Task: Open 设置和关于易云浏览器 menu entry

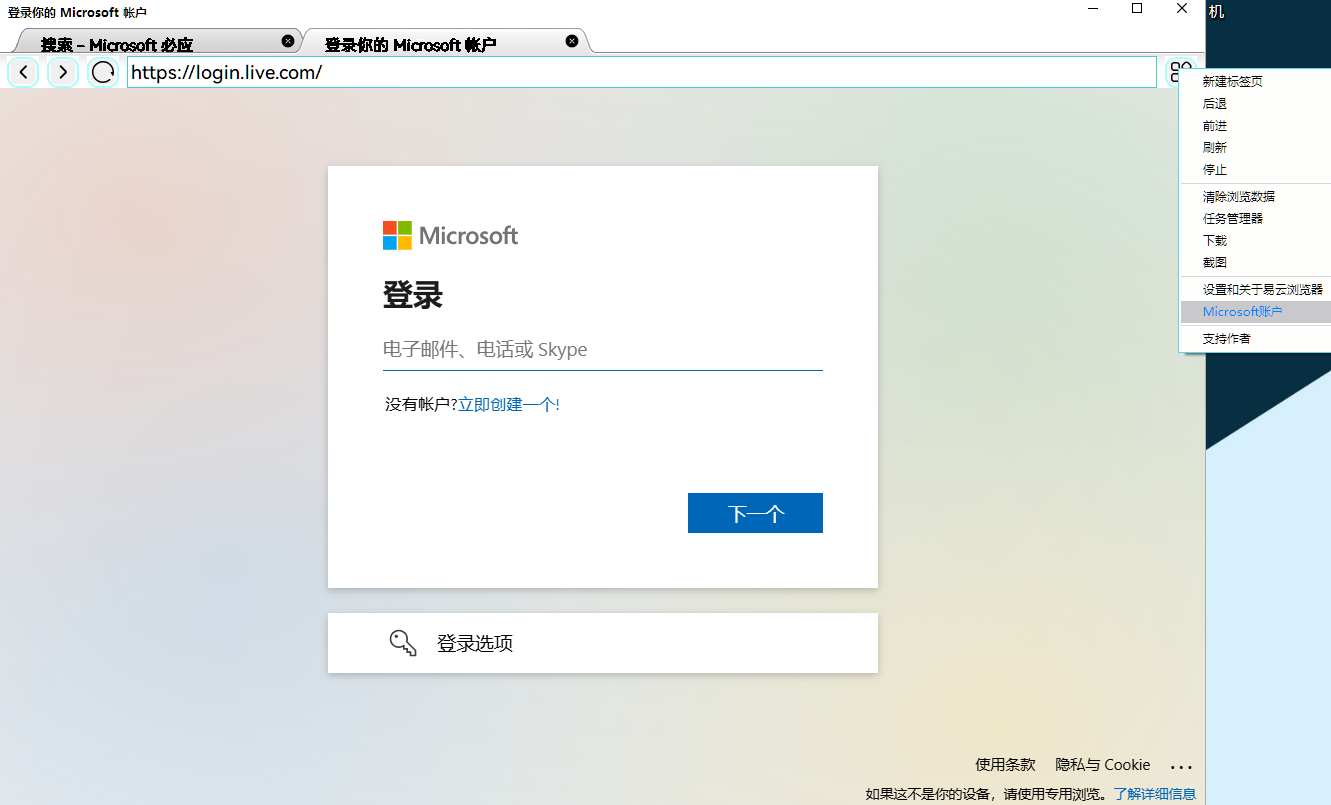Action: click(1255, 290)
